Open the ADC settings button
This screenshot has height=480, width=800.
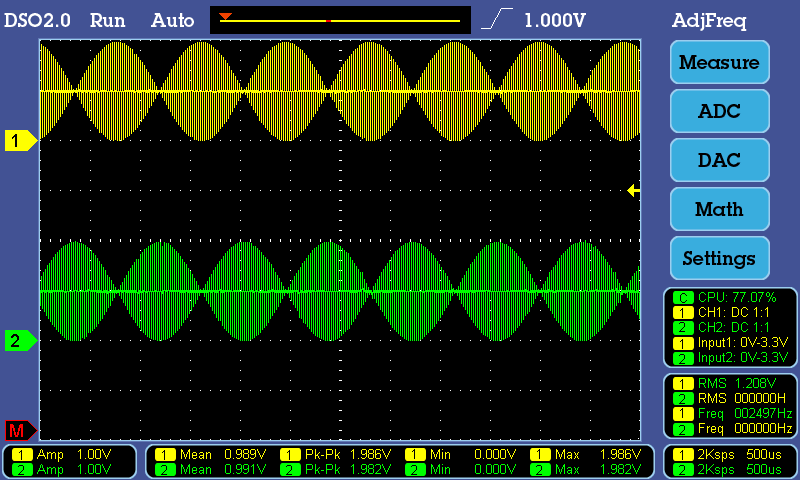[x=719, y=111]
